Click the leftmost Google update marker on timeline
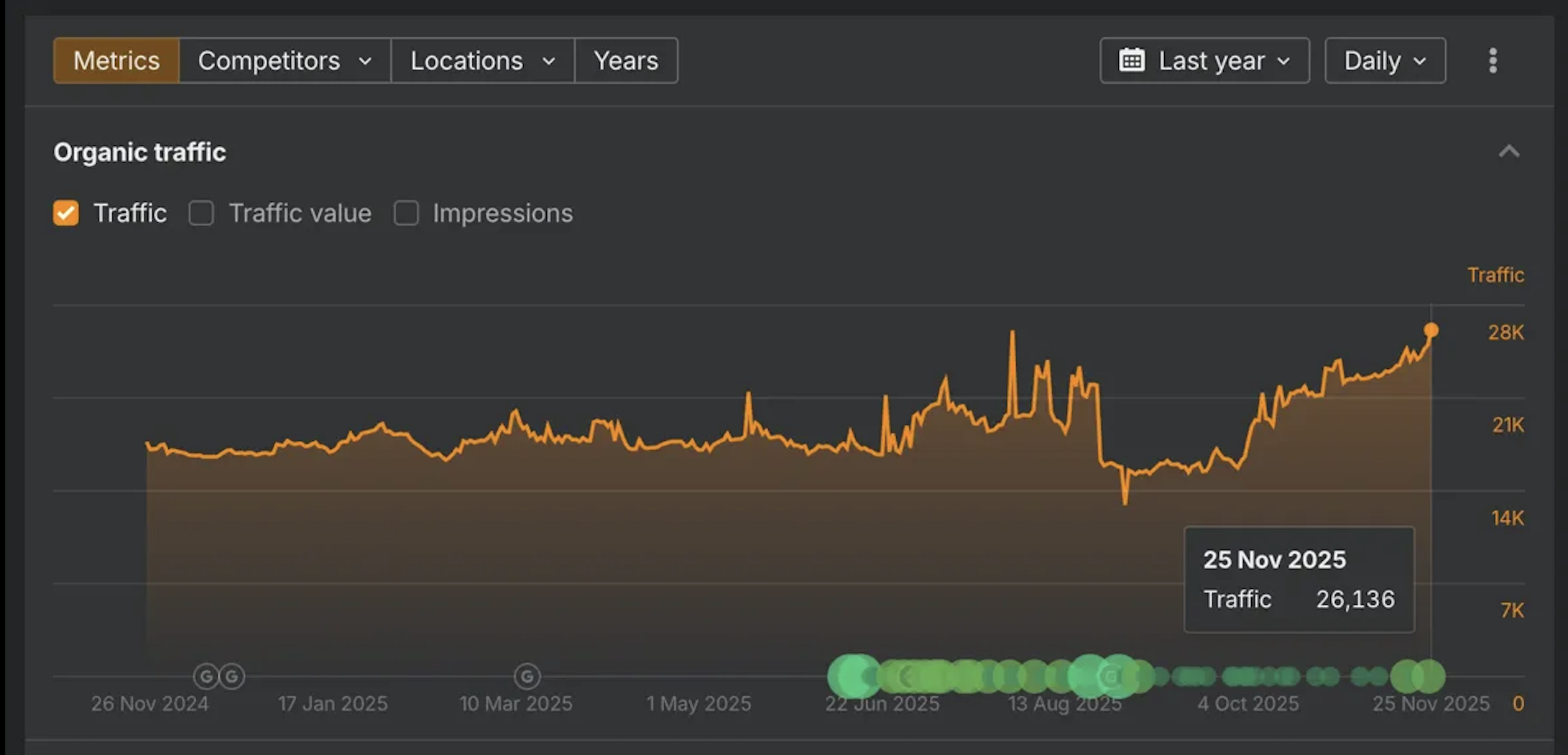 click(x=206, y=676)
